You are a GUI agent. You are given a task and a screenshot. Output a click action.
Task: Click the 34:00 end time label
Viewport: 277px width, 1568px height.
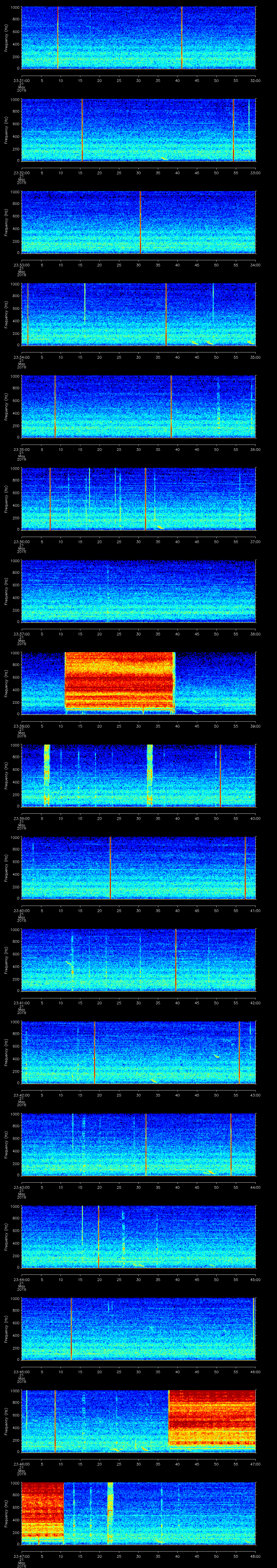coord(255,265)
